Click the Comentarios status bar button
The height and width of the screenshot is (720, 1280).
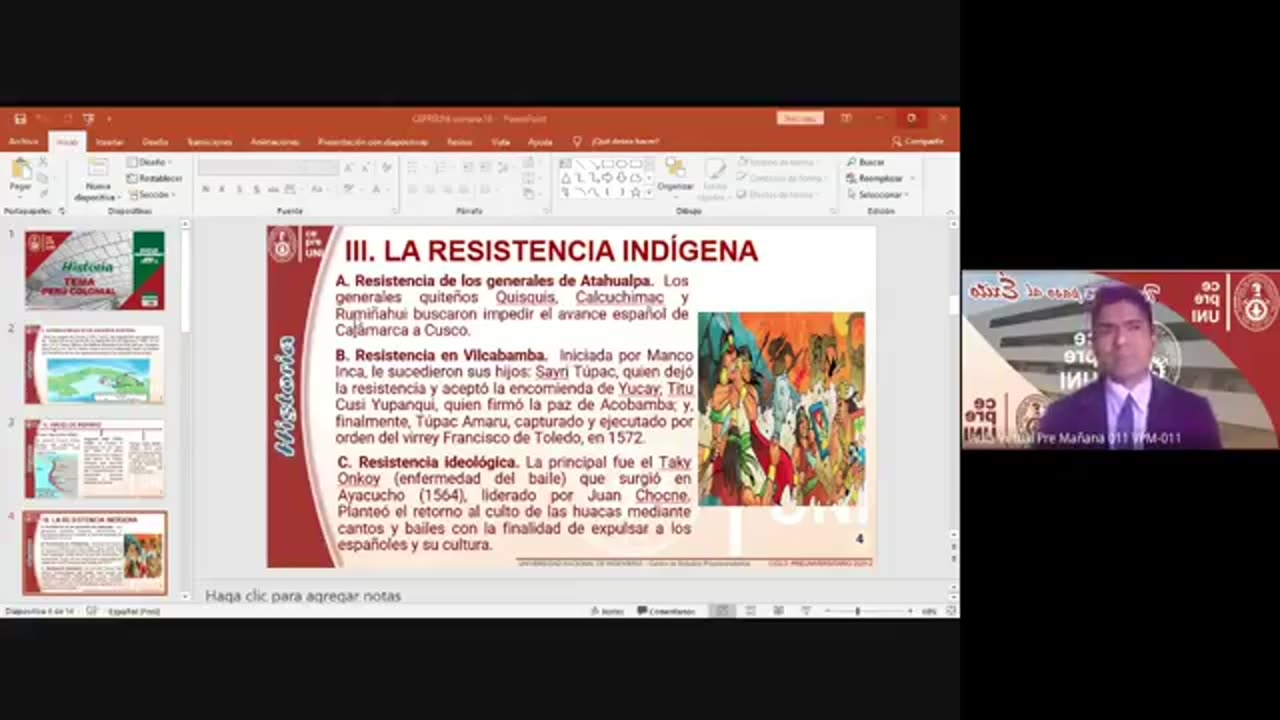(666, 610)
